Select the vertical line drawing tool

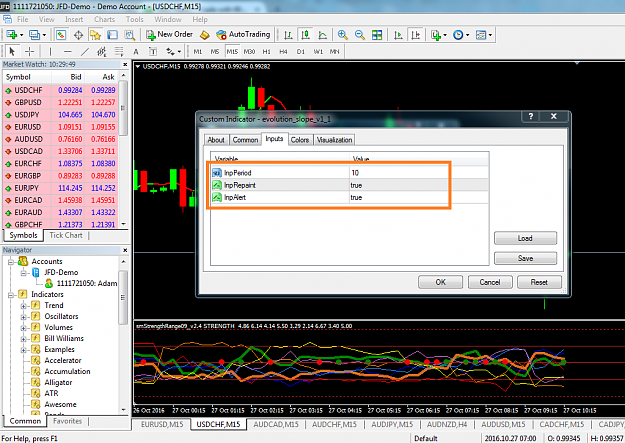pyautogui.click(x=50, y=51)
